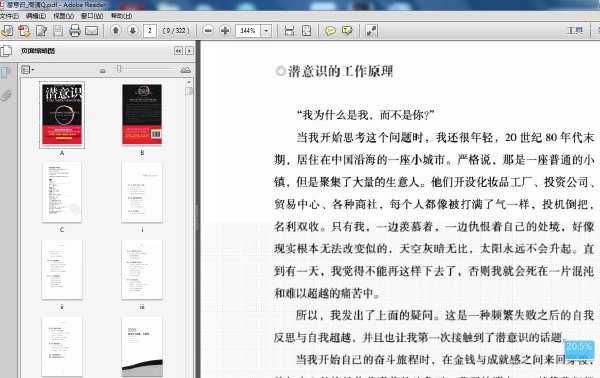Select the highlight text tool
600x378 pixels.
[x=347, y=31]
